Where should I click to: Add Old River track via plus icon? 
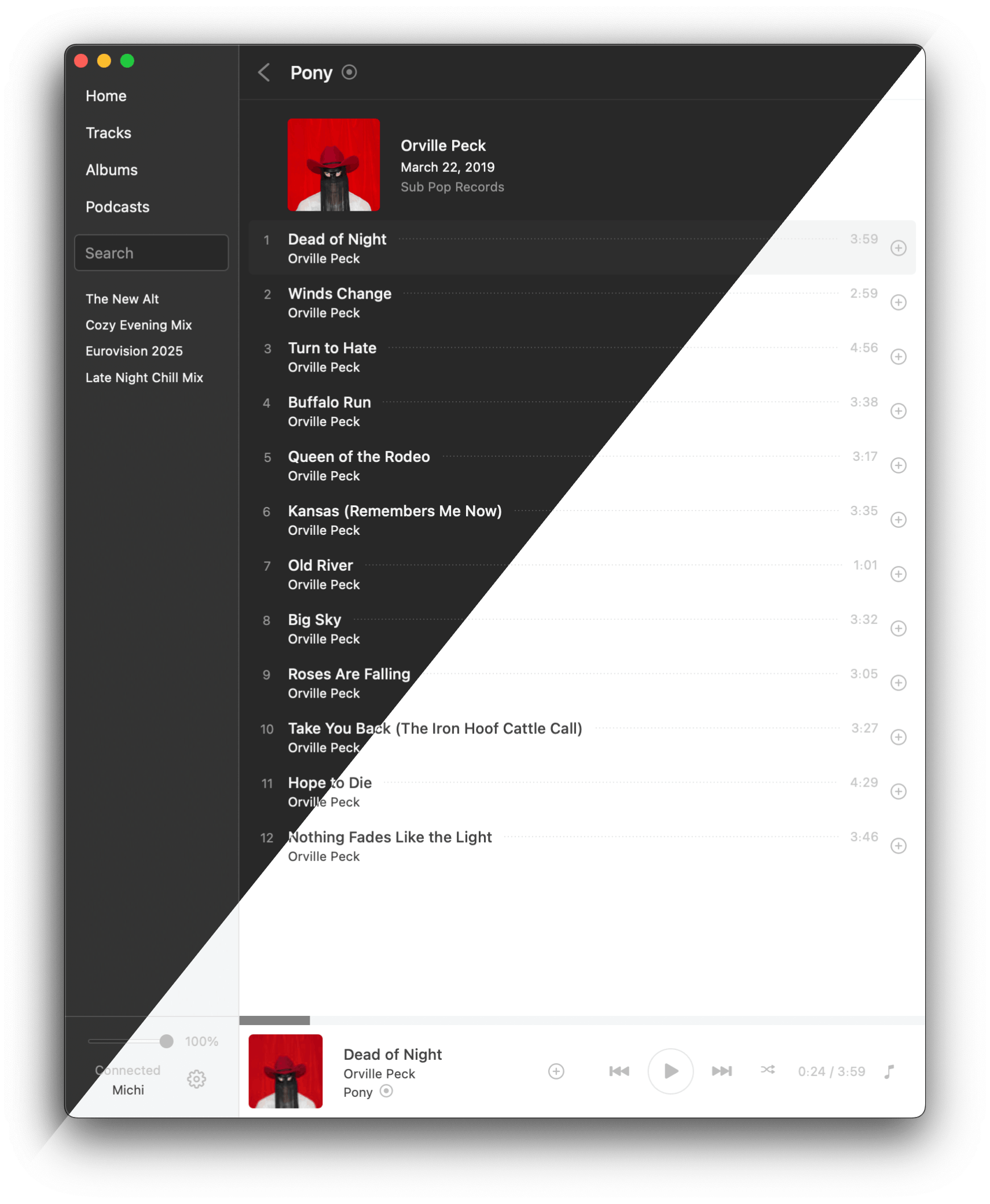click(898, 574)
